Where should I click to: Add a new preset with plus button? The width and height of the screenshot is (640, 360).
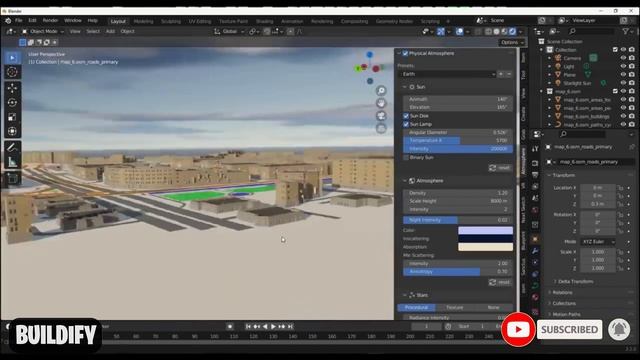501,74
